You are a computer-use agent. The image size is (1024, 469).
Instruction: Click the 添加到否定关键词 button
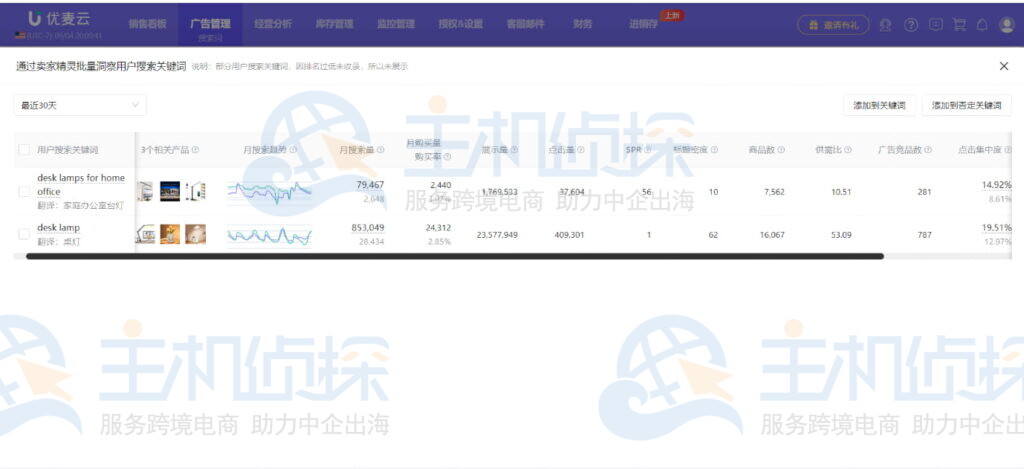coord(967,105)
